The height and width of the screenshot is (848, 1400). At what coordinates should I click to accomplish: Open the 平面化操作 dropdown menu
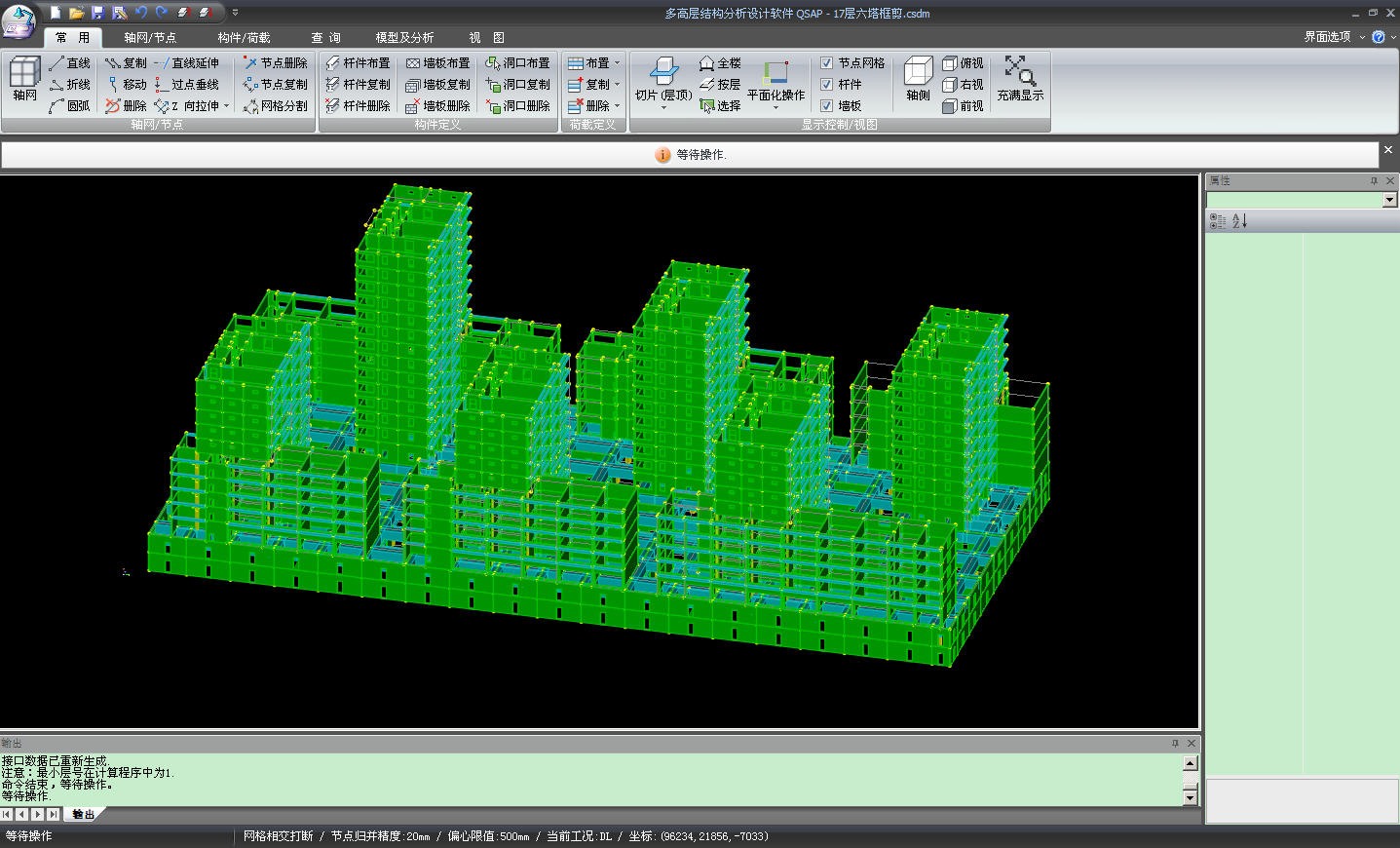click(776, 107)
